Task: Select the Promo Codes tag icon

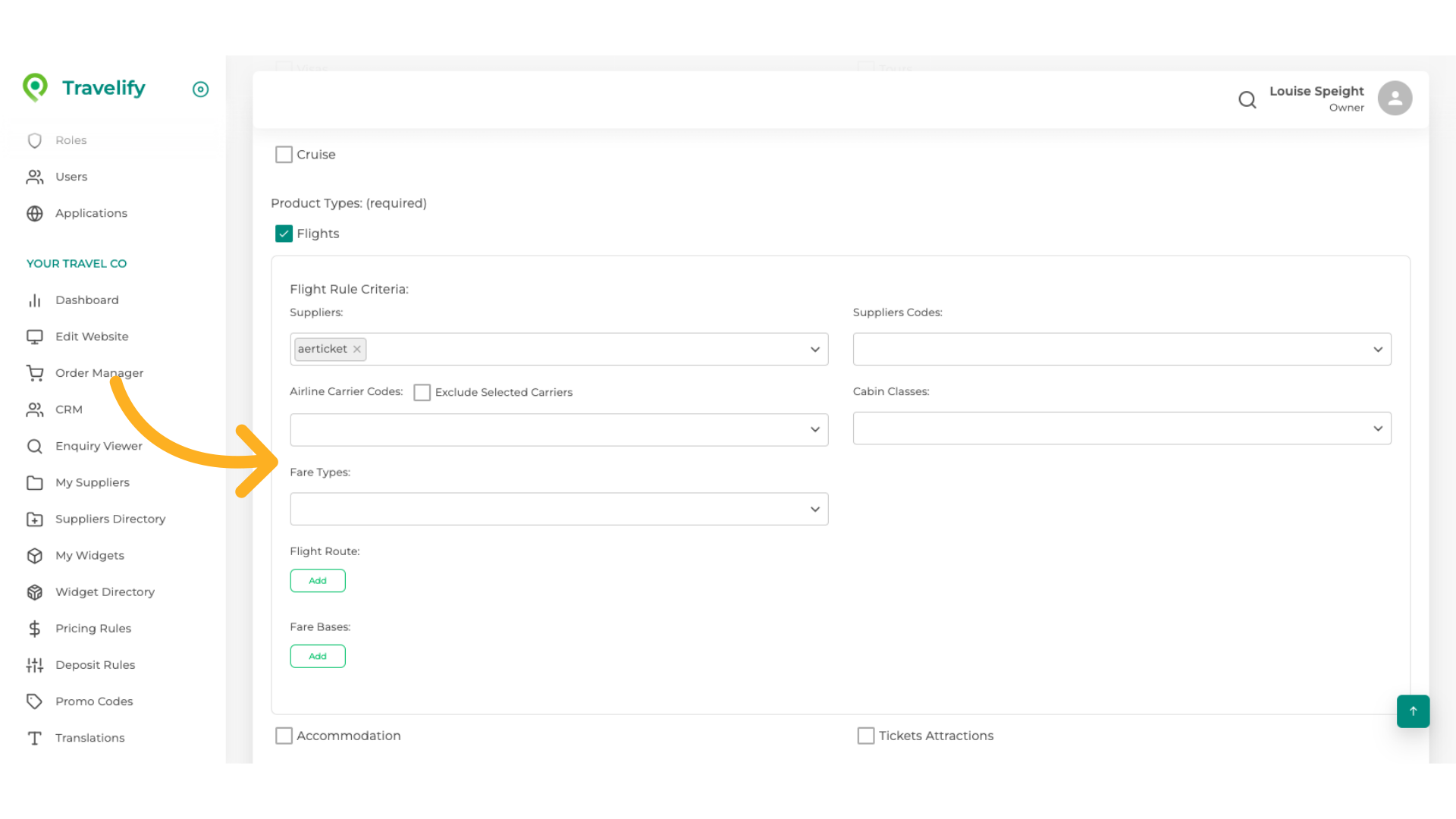Action: point(35,701)
